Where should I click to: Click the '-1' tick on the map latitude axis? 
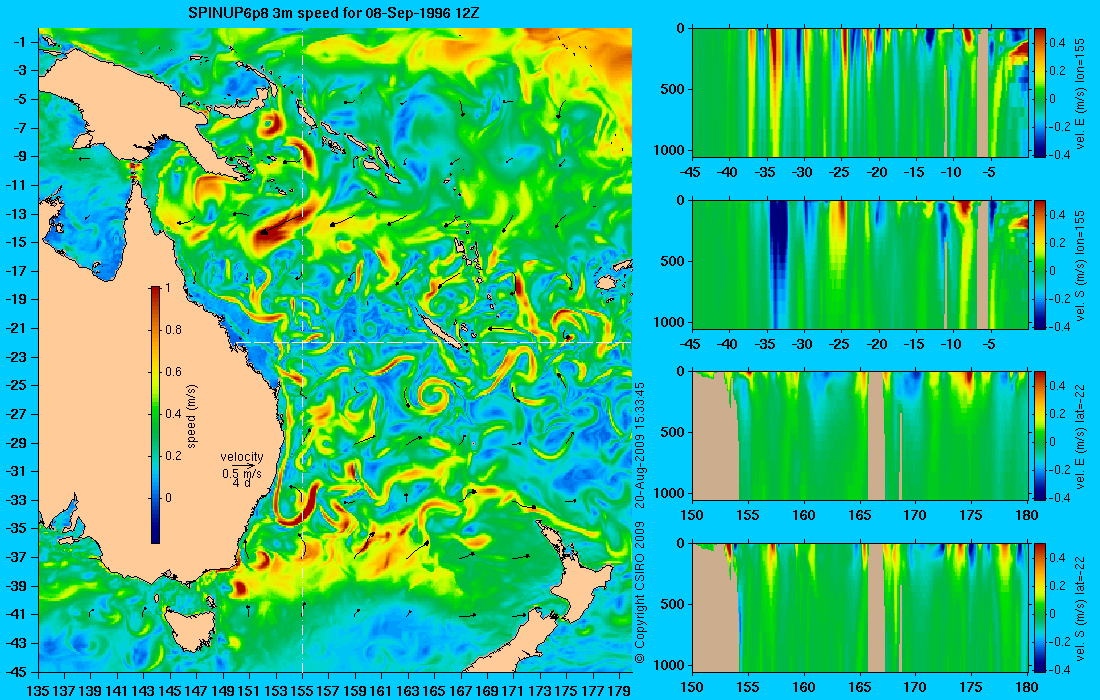coord(20,42)
